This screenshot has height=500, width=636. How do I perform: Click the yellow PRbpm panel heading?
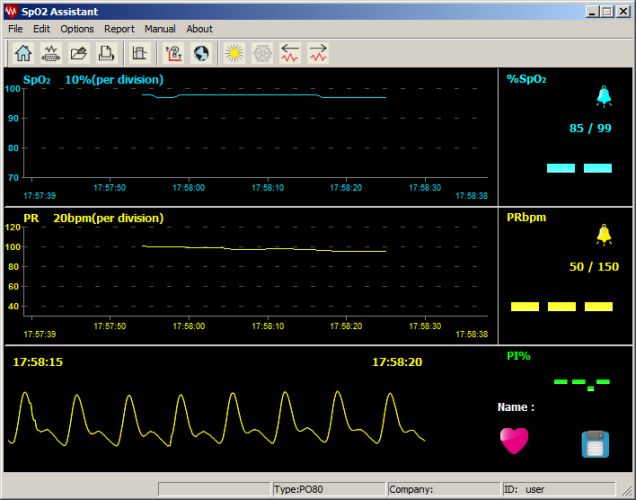(526, 217)
